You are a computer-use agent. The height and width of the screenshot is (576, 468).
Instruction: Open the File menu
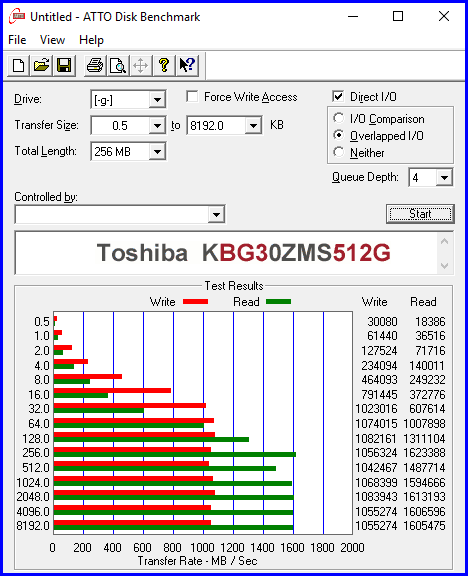pos(17,40)
